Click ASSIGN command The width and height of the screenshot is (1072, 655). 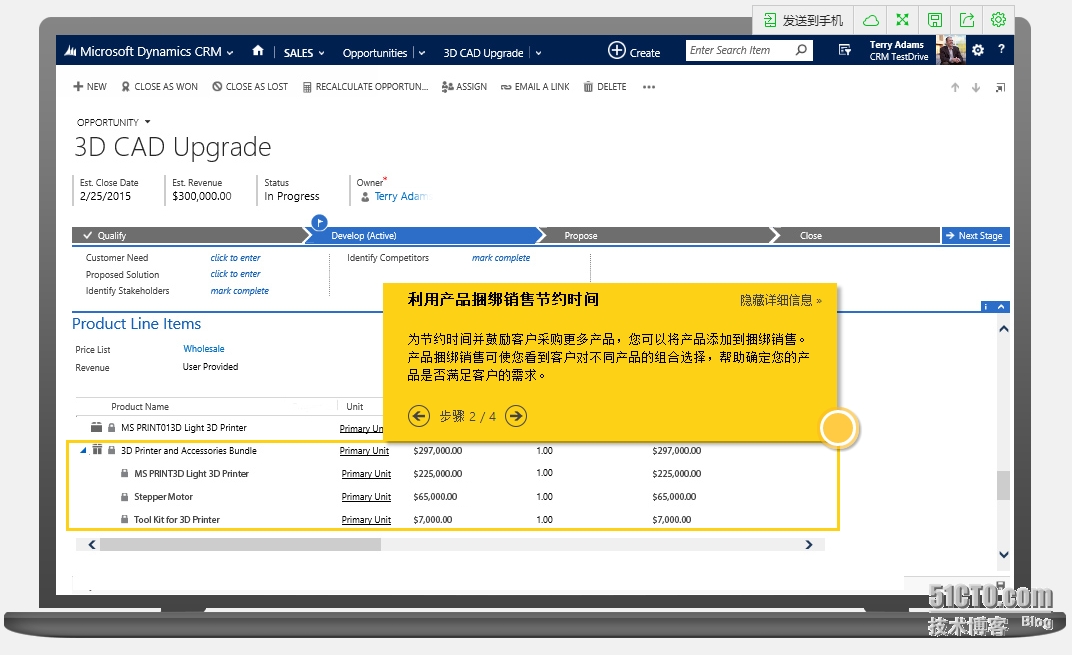pyautogui.click(x=464, y=87)
